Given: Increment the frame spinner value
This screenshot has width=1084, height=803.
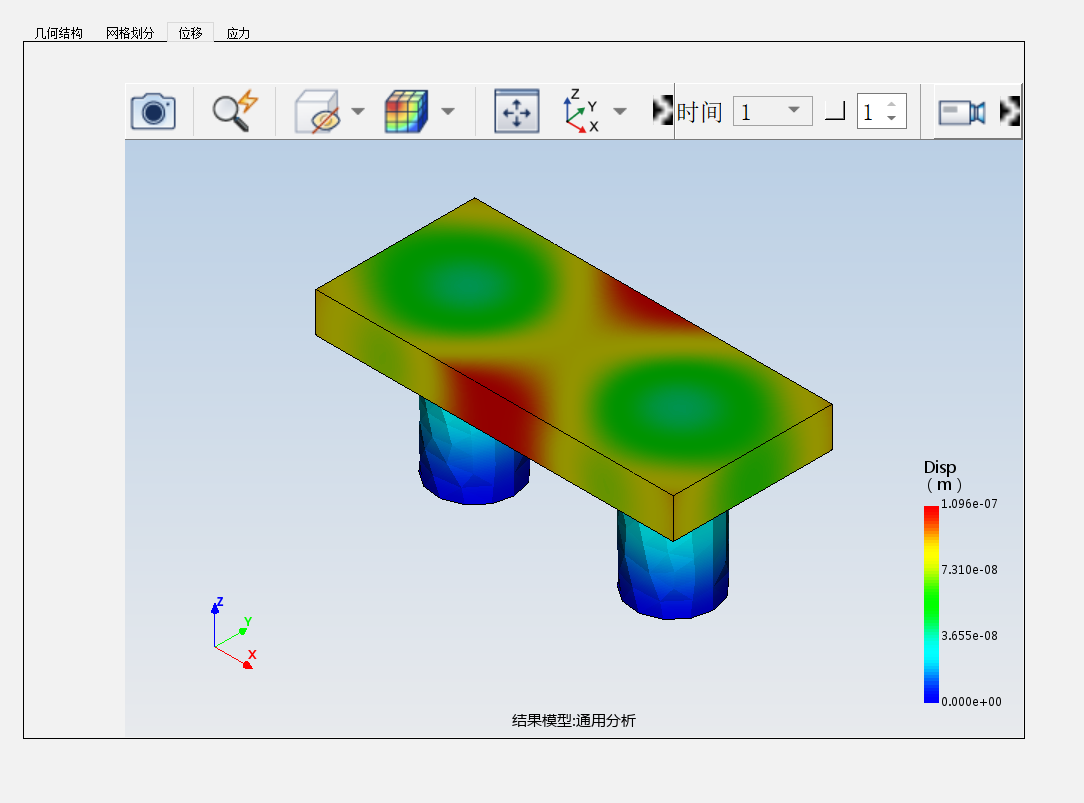Looking at the screenshot, I should coord(892,104).
